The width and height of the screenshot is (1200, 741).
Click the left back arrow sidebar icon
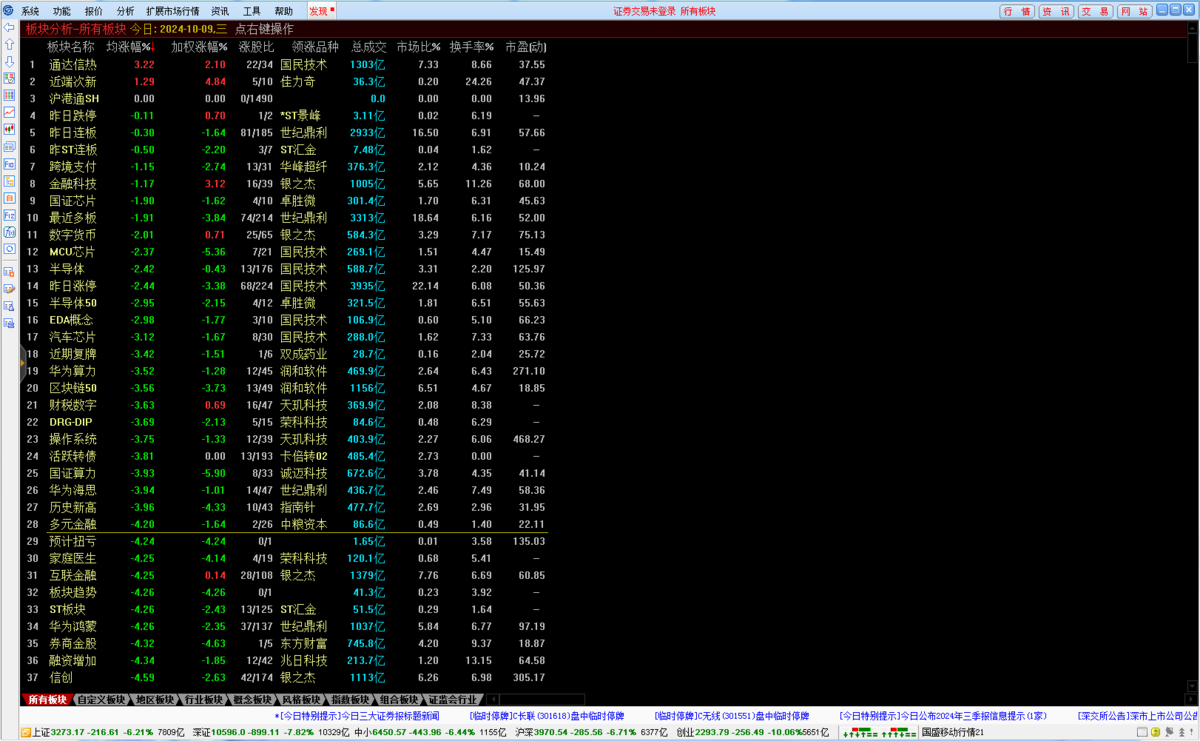9,29
